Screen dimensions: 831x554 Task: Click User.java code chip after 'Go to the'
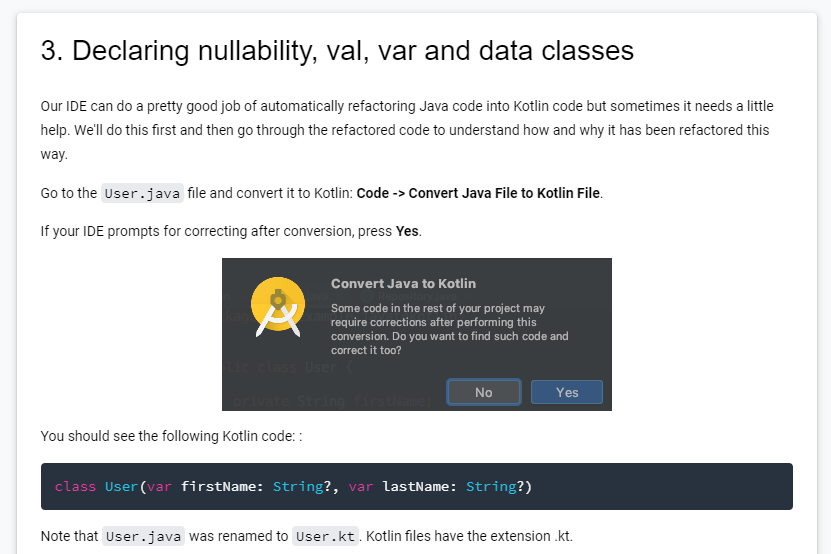[142, 194]
